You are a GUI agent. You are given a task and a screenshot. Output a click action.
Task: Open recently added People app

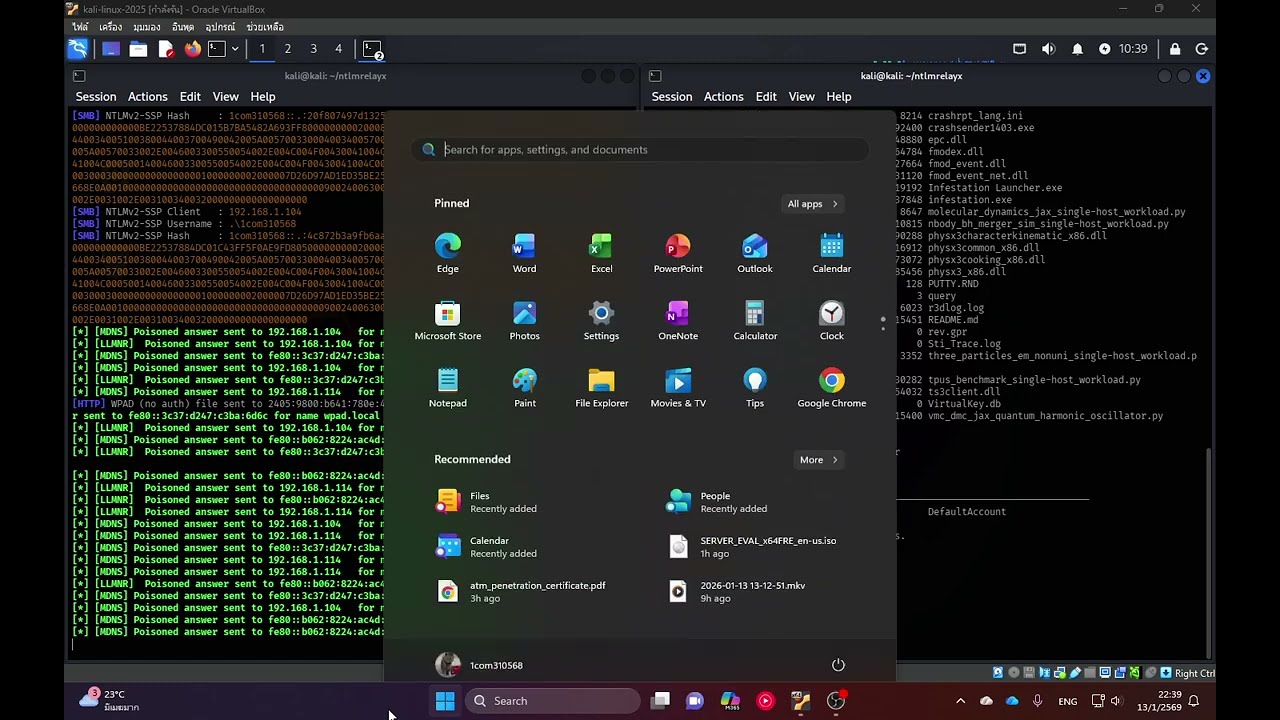(718, 502)
